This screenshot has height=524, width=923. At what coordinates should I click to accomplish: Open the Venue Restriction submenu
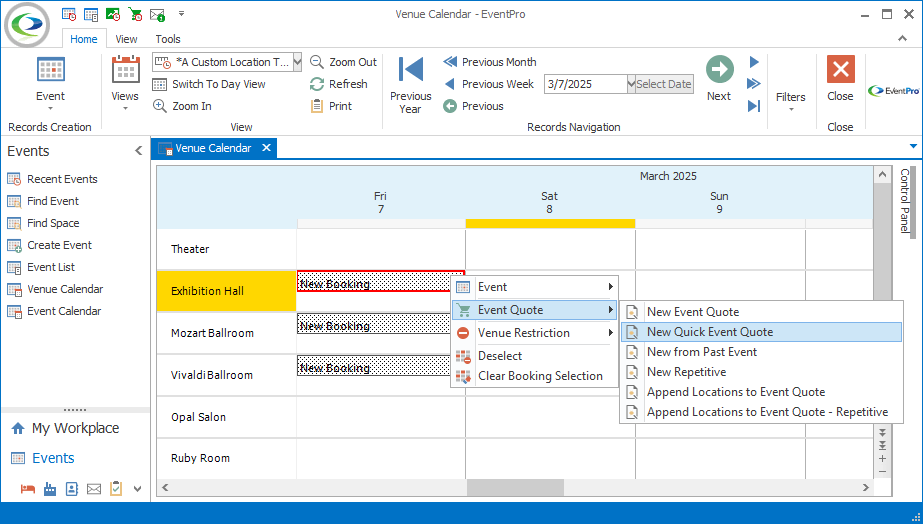535,333
